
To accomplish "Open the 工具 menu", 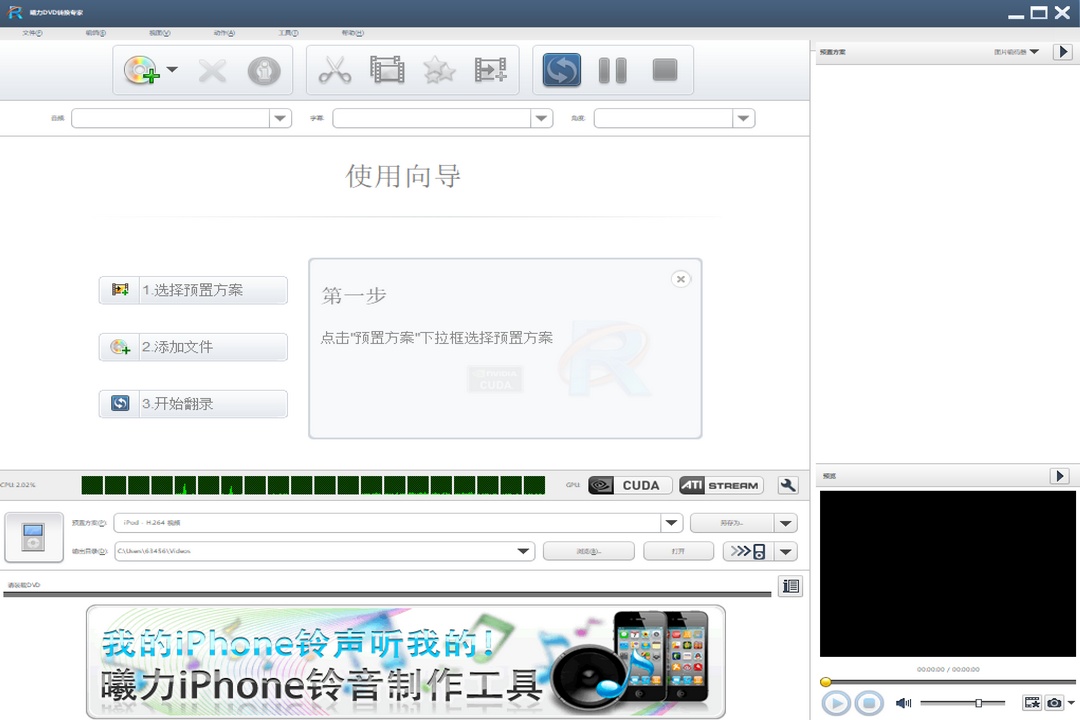I will 288,32.
